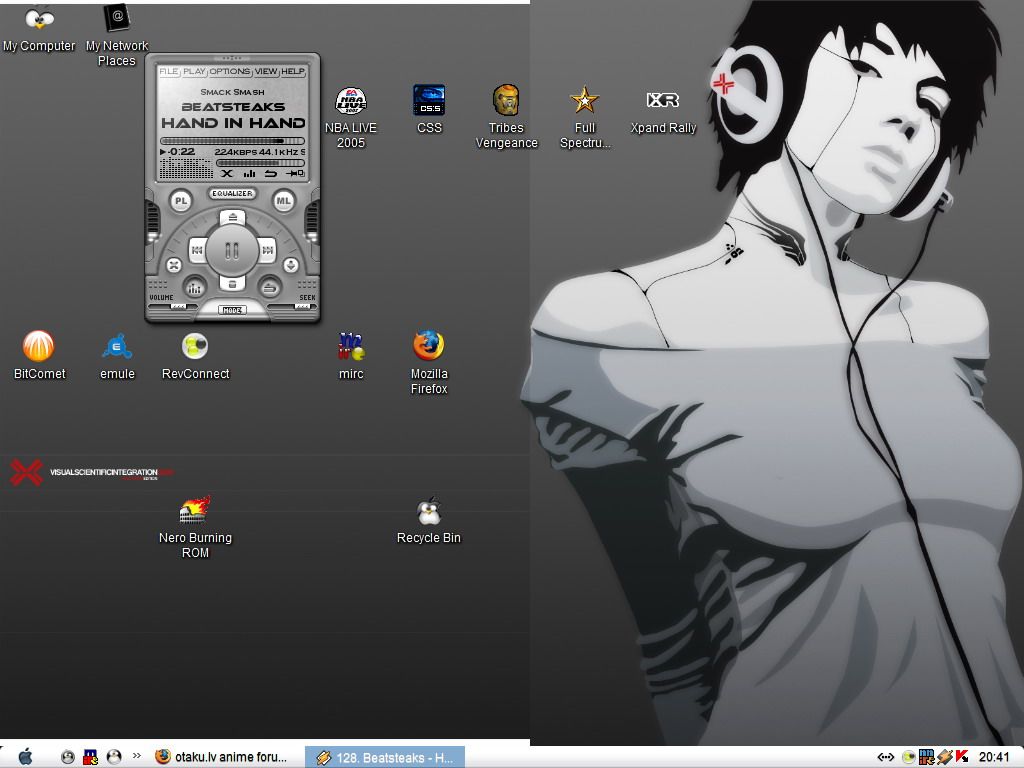Open the HELP menu in Winamp
1024x768 pixels.
click(293, 71)
